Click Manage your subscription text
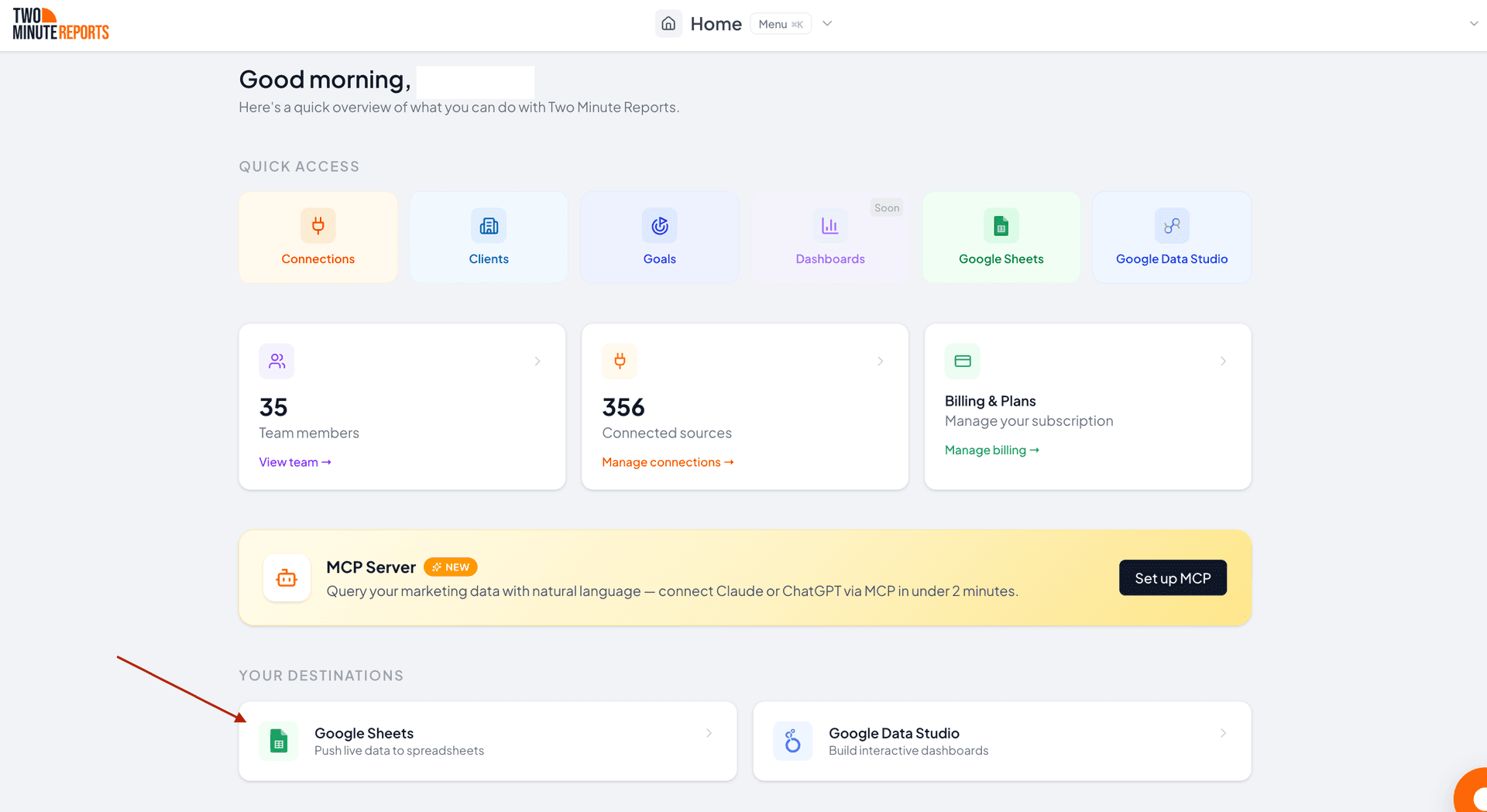Viewport: 1487px width, 812px height. (x=1029, y=421)
